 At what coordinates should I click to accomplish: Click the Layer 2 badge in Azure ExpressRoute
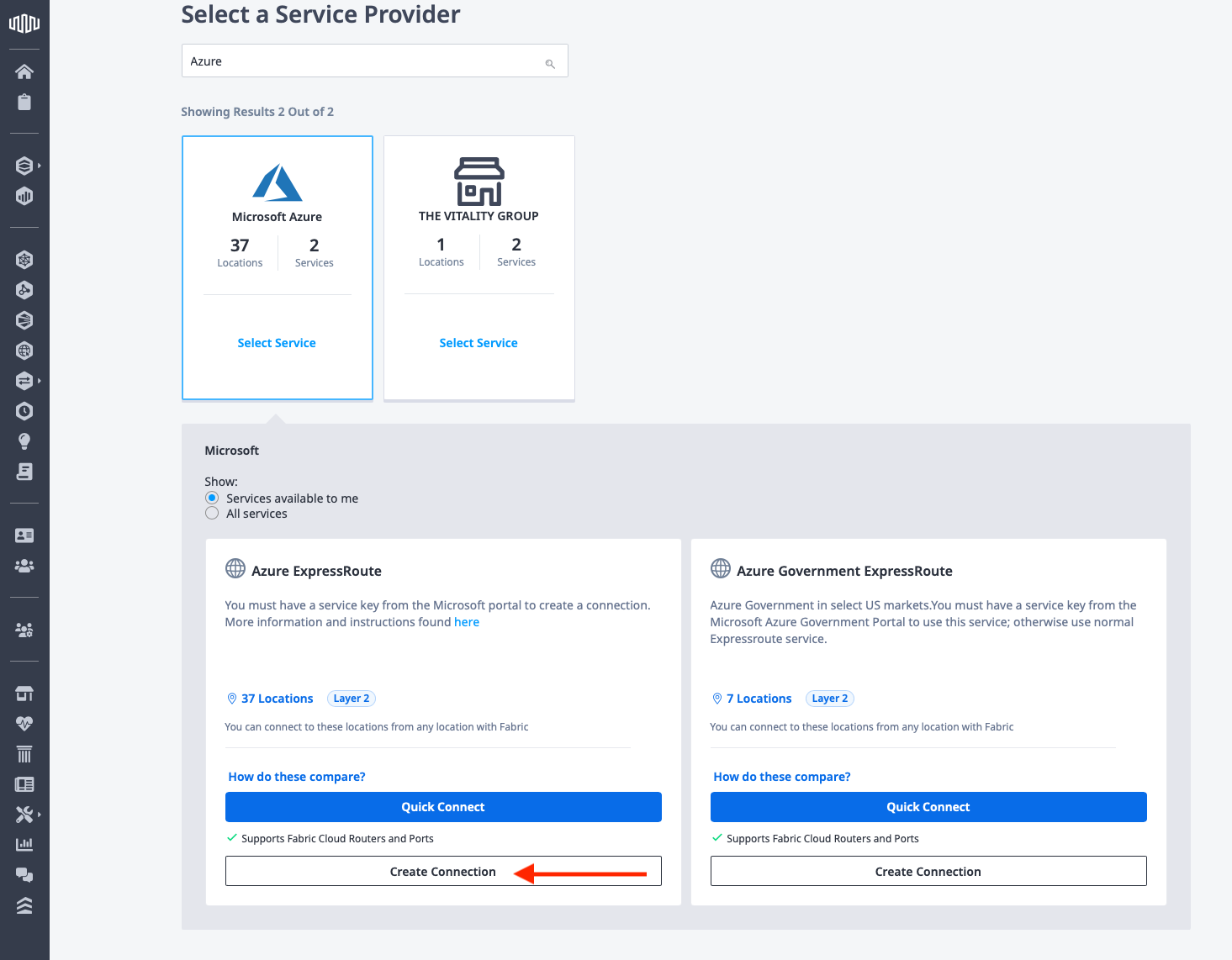[352, 699]
